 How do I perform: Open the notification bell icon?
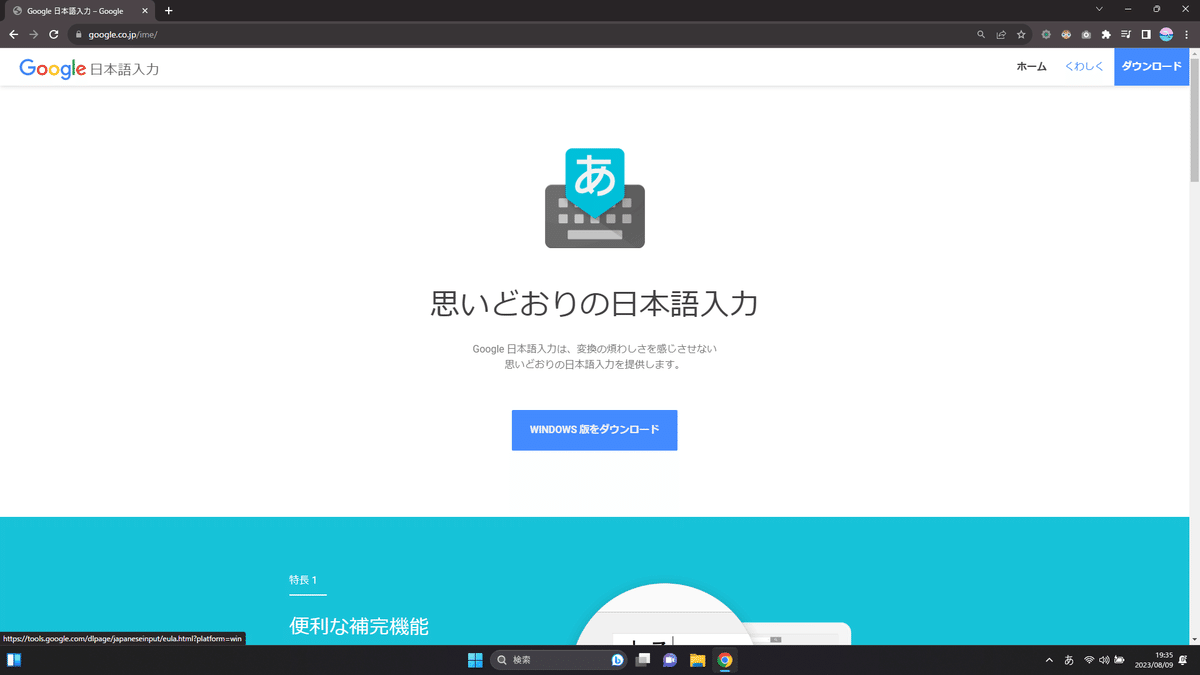click(x=1183, y=660)
